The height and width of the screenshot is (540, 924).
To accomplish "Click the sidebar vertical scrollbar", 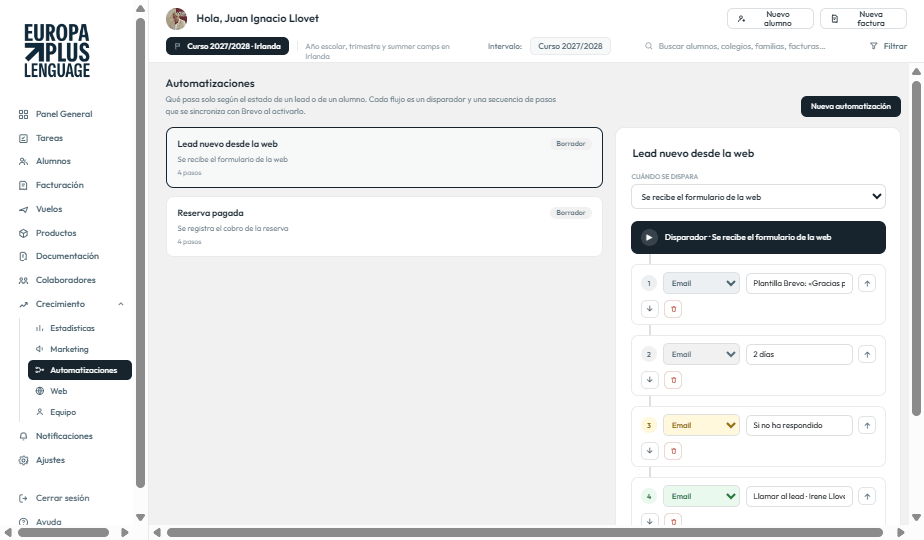I will tap(140, 253).
